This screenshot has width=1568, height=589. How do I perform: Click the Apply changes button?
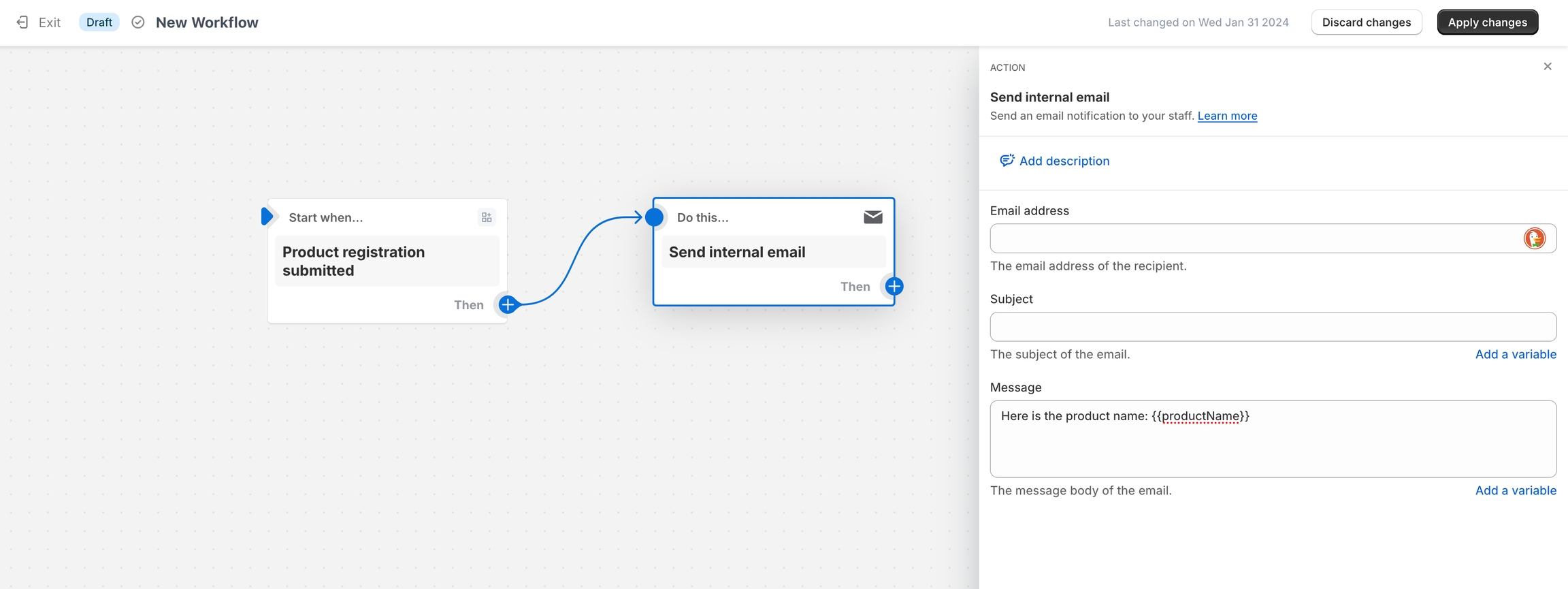pos(1487,22)
